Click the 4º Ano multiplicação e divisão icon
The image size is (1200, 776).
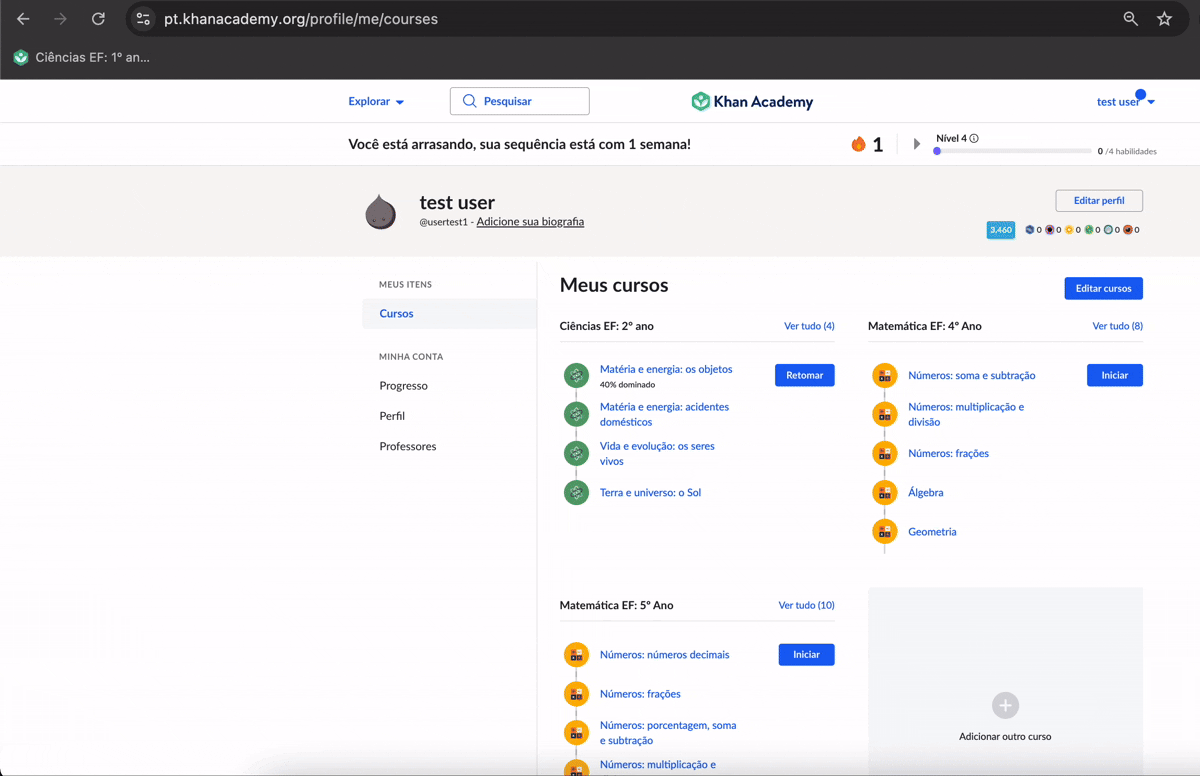coord(885,414)
